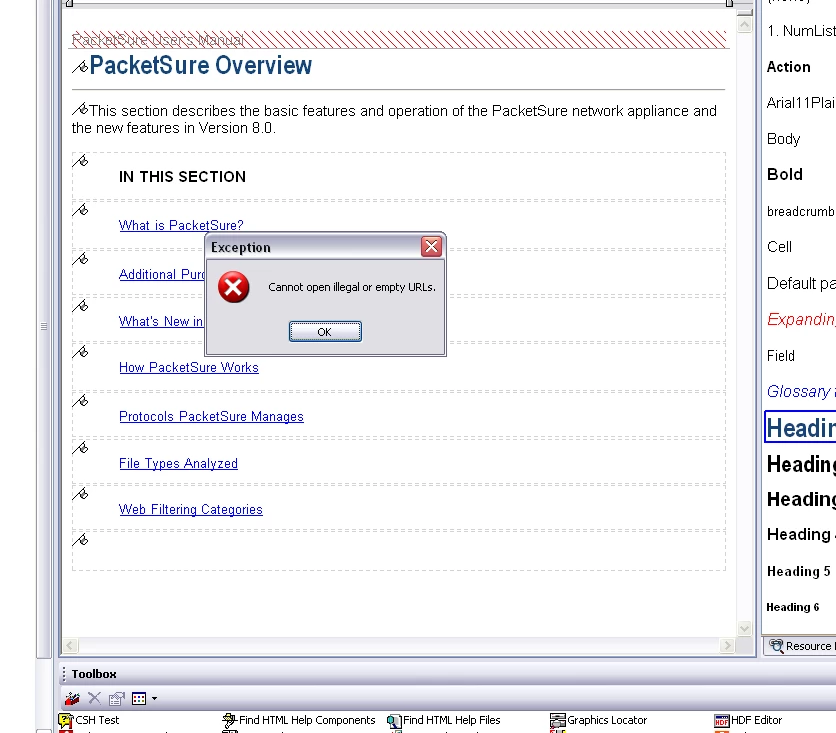The height and width of the screenshot is (733, 836).
Task: Launch Find HTML Help Files tool
Action: tap(444, 720)
